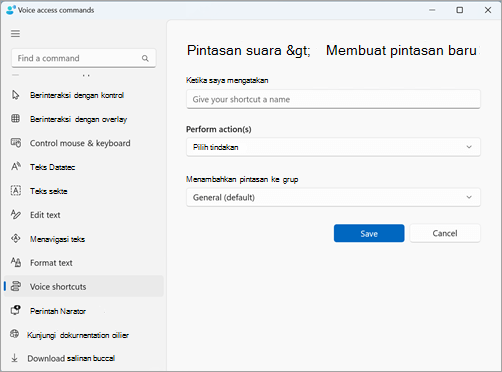Expand the Pilih tindakan chevron arrow
This screenshot has width=502, height=372.
(469, 147)
